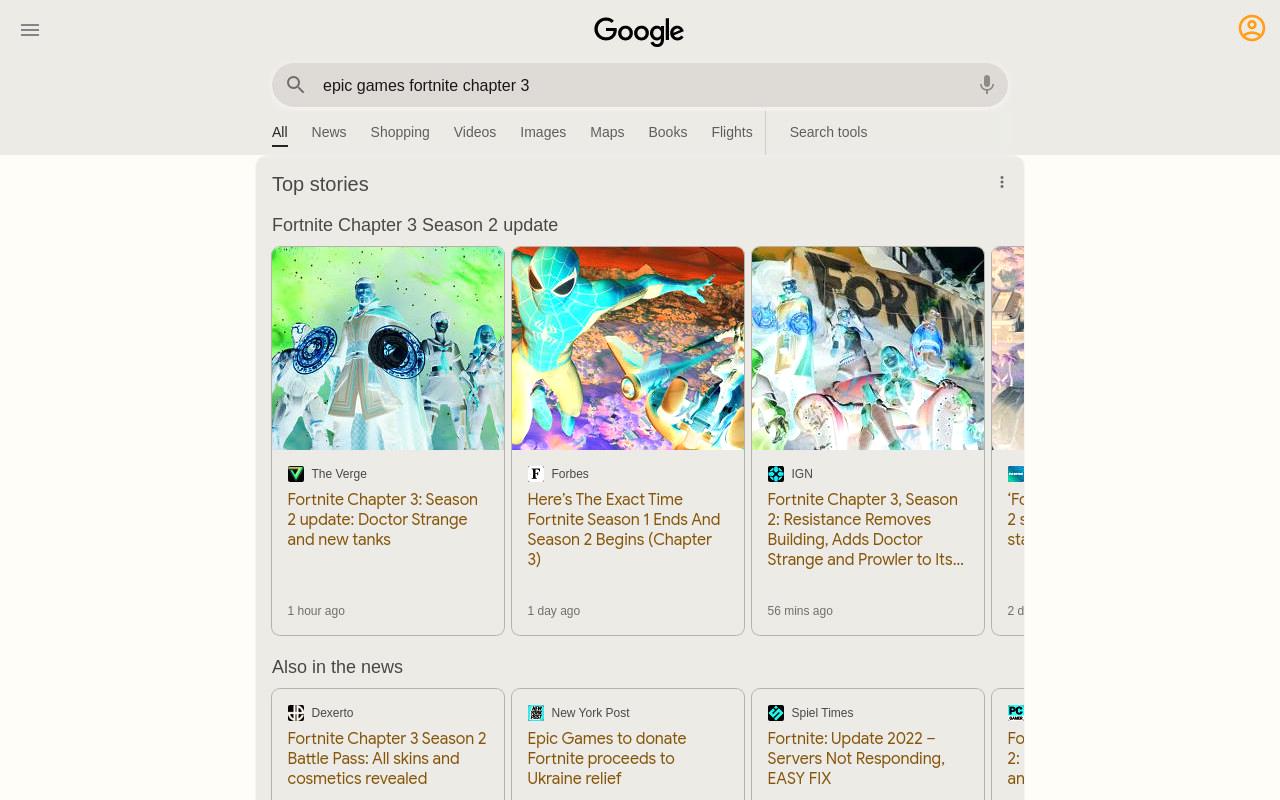Open the Videos tab
1280x800 pixels.
coord(475,132)
